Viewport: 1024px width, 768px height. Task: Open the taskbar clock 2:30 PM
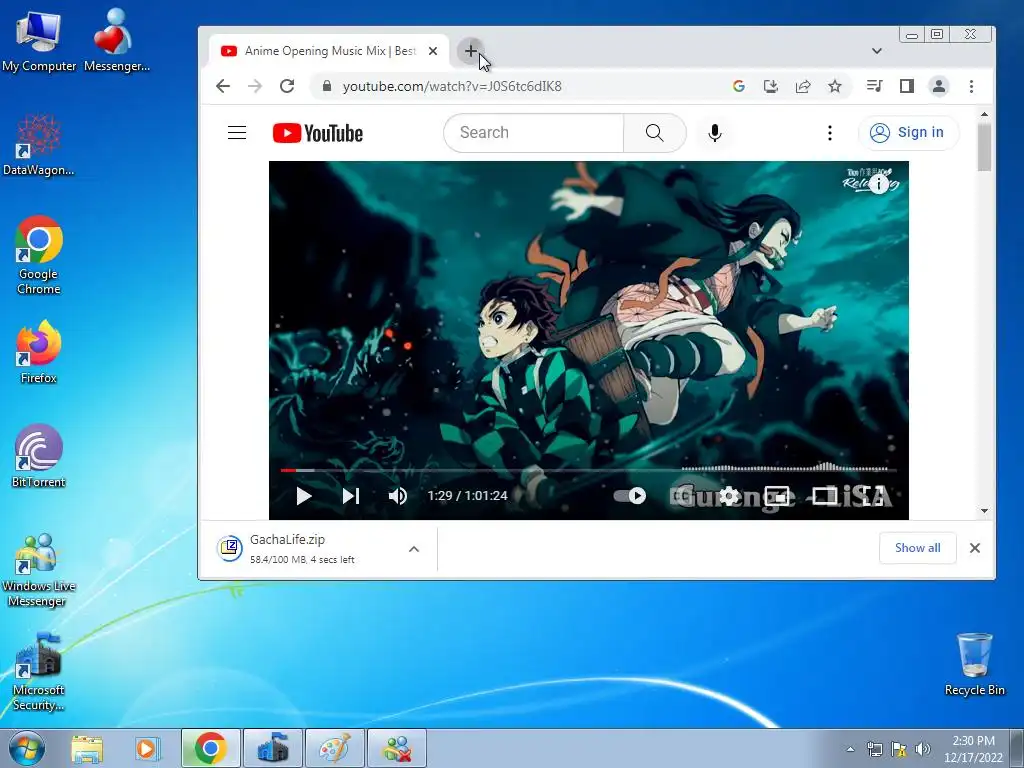point(973,749)
